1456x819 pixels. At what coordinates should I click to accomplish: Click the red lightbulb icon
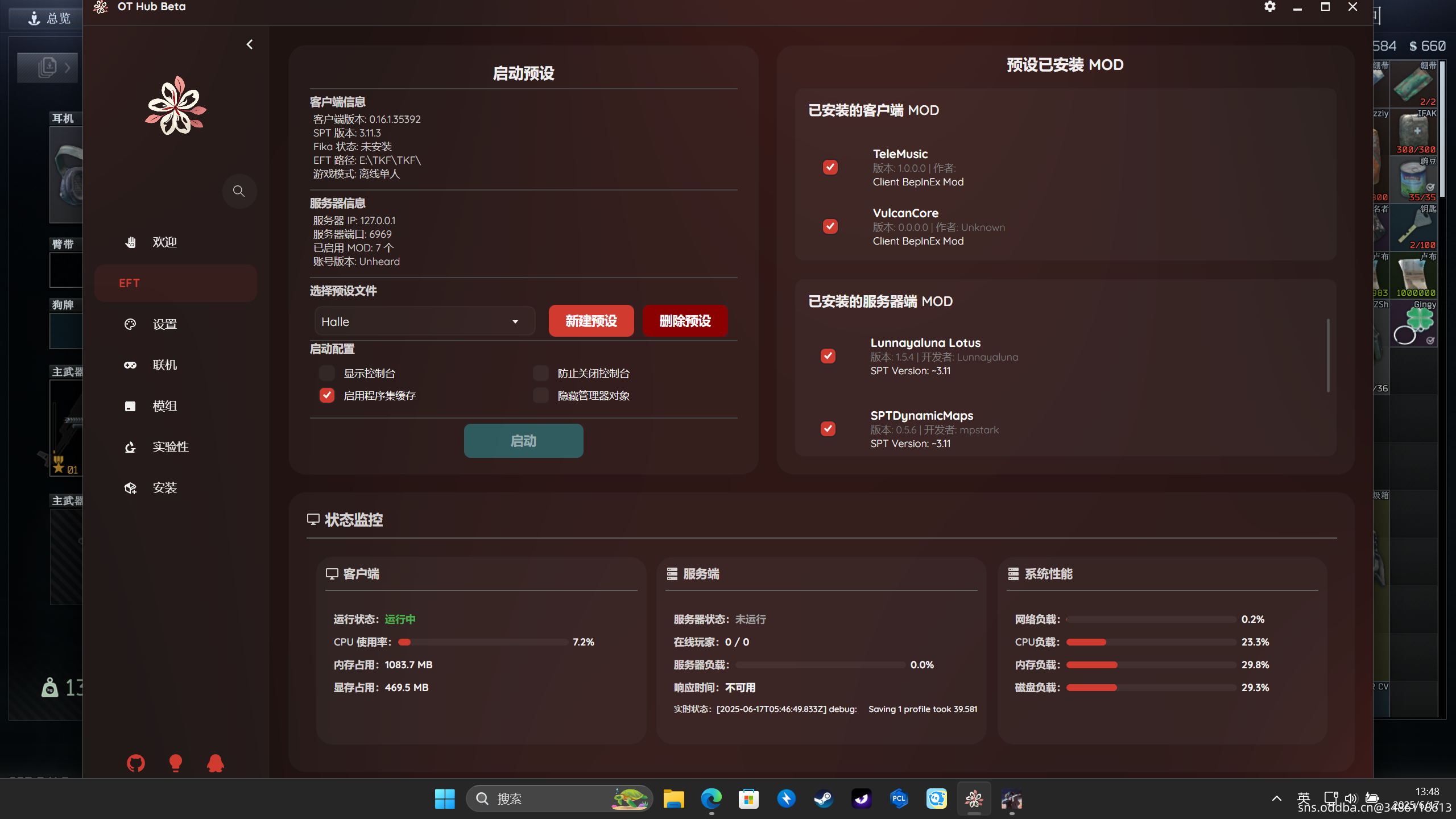tap(175, 763)
